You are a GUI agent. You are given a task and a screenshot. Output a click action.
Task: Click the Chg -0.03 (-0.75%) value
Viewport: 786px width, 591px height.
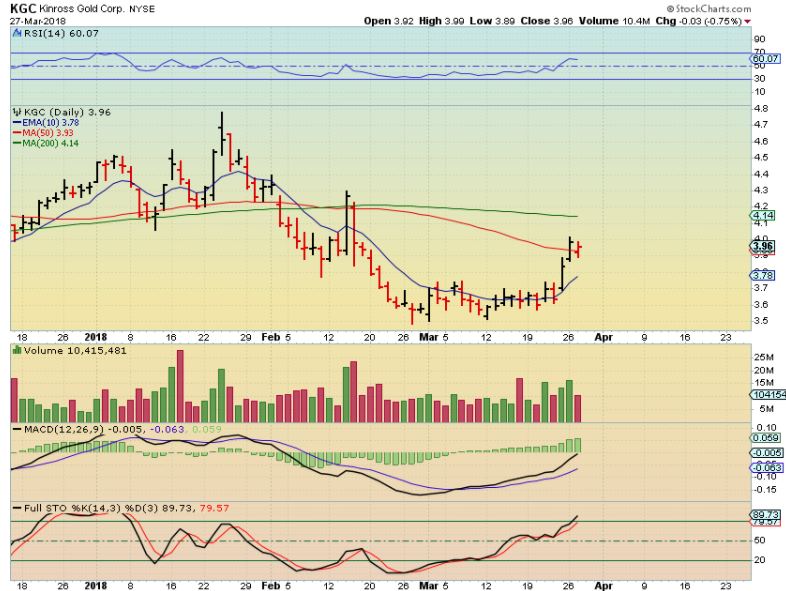[698, 21]
